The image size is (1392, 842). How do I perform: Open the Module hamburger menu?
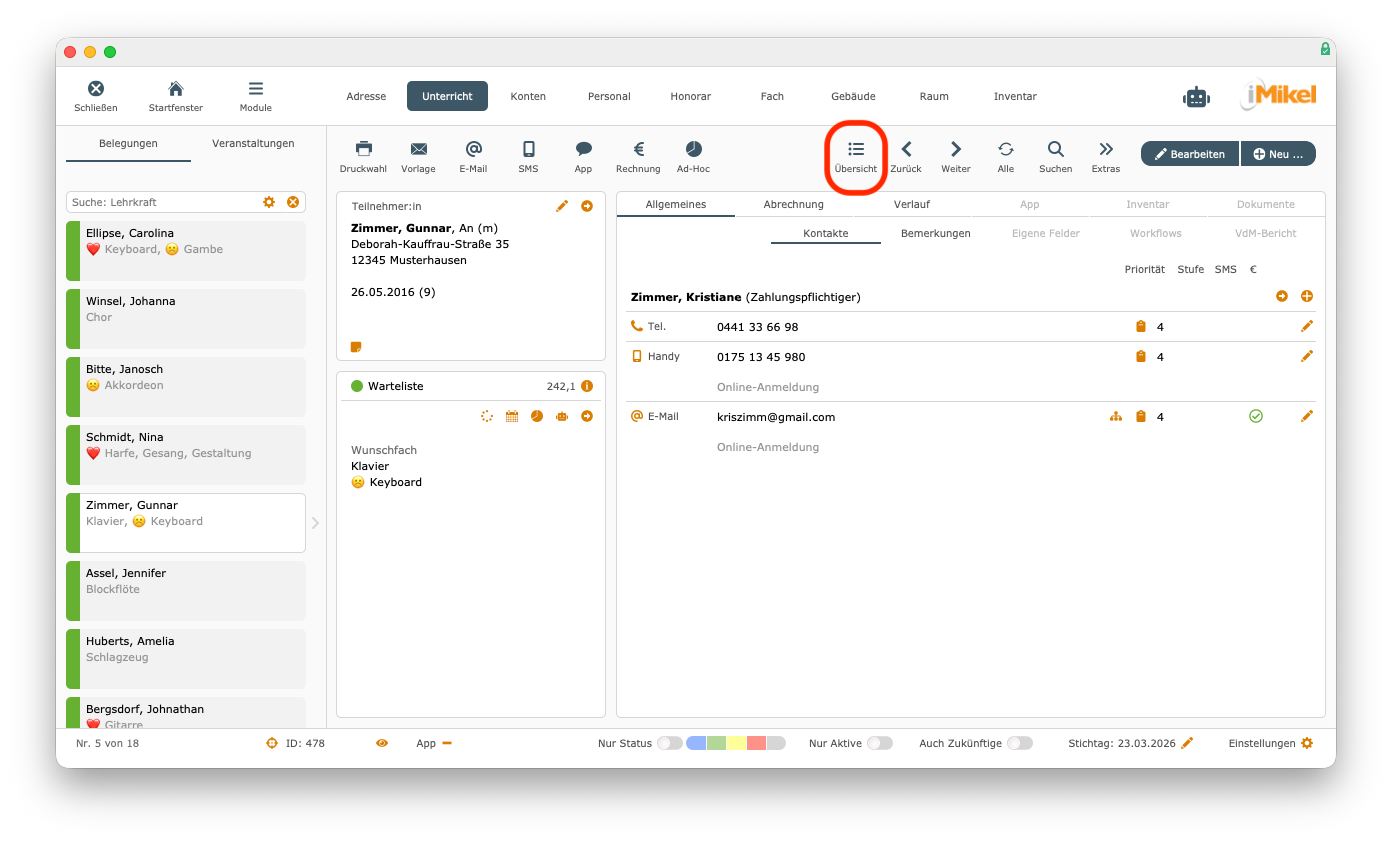[x=255, y=96]
